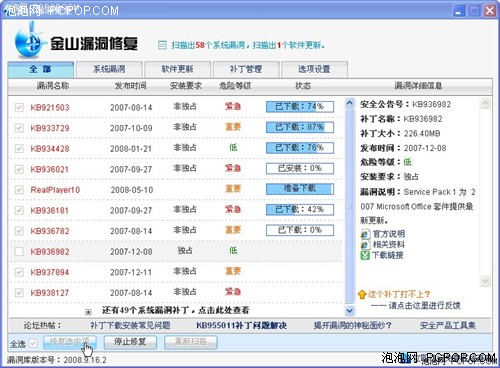
Task: Click the 准备下载 progress bar
Action: click(300, 189)
